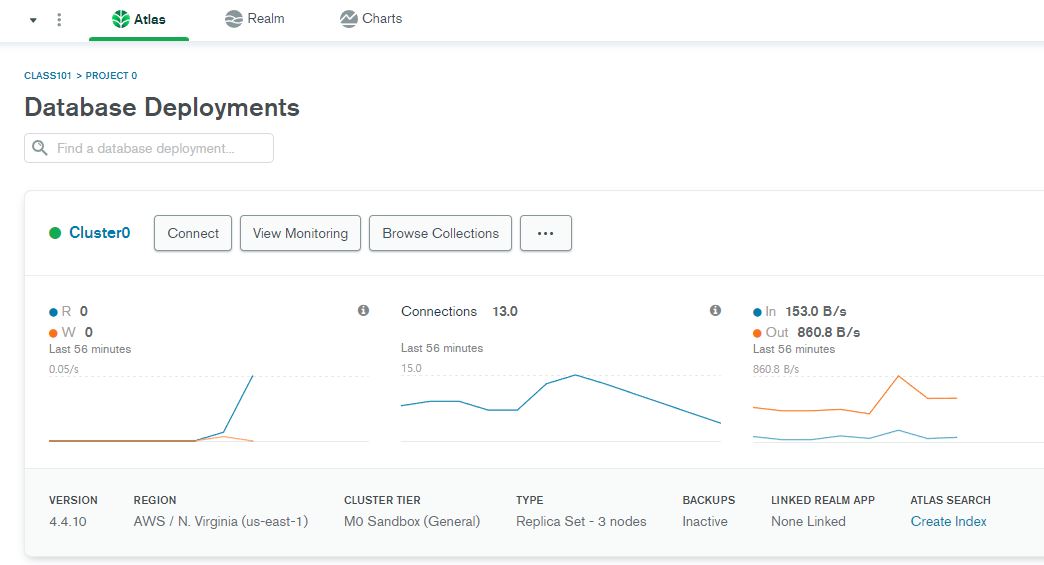This screenshot has width=1044, height=565.
Task: Click Browse Collections button
Action: (x=440, y=233)
